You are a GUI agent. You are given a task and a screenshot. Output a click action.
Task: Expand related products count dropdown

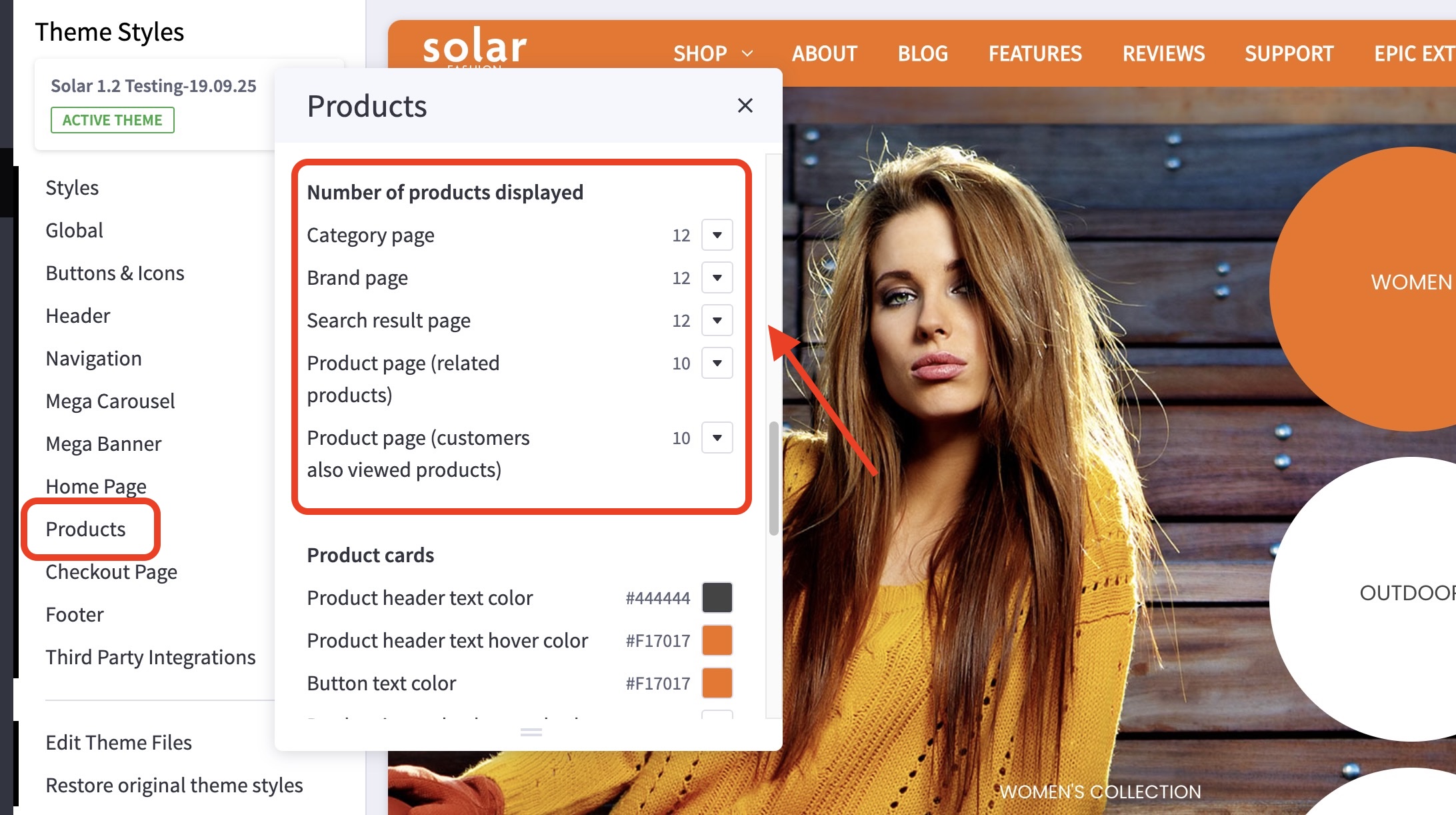click(717, 363)
